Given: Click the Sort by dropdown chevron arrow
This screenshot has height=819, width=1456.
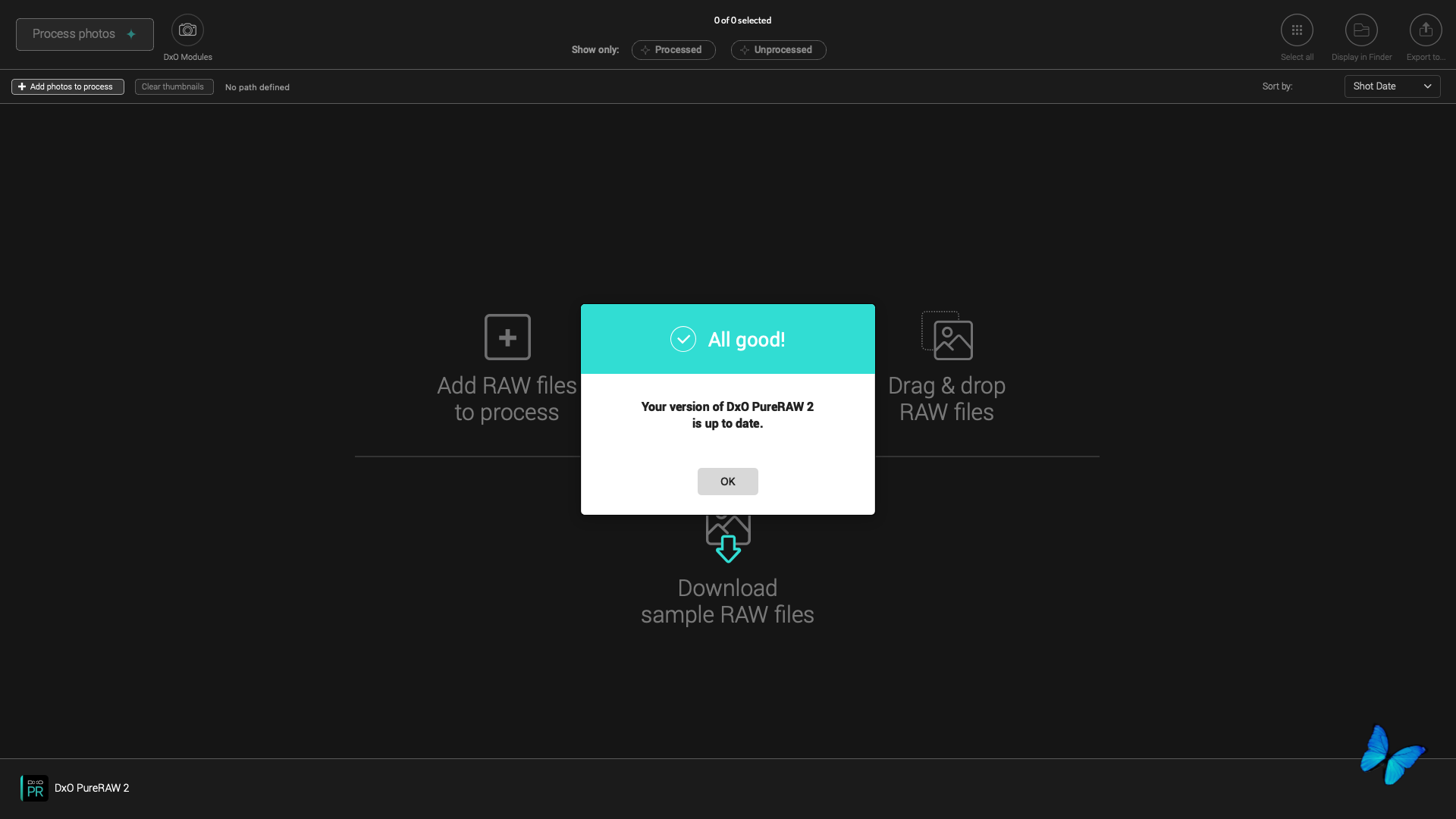Looking at the screenshot, I should (x=1427, y=86).
